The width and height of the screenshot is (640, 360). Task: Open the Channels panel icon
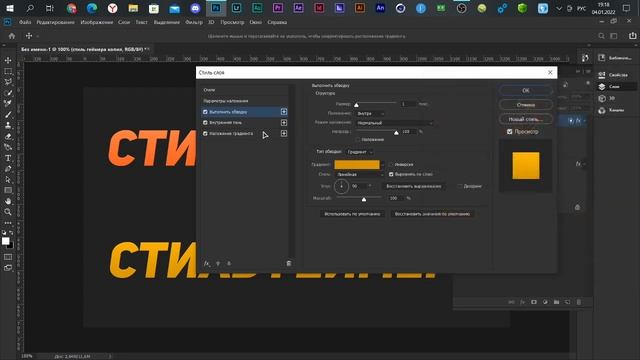602,110
